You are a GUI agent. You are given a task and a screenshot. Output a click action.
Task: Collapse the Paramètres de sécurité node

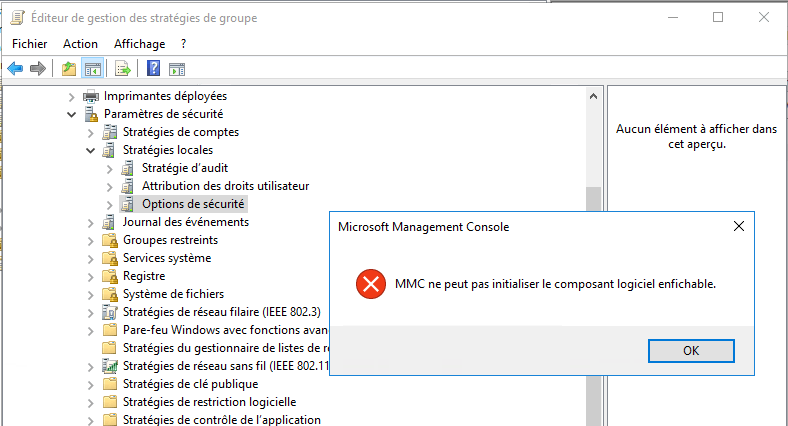pos(71,115)
